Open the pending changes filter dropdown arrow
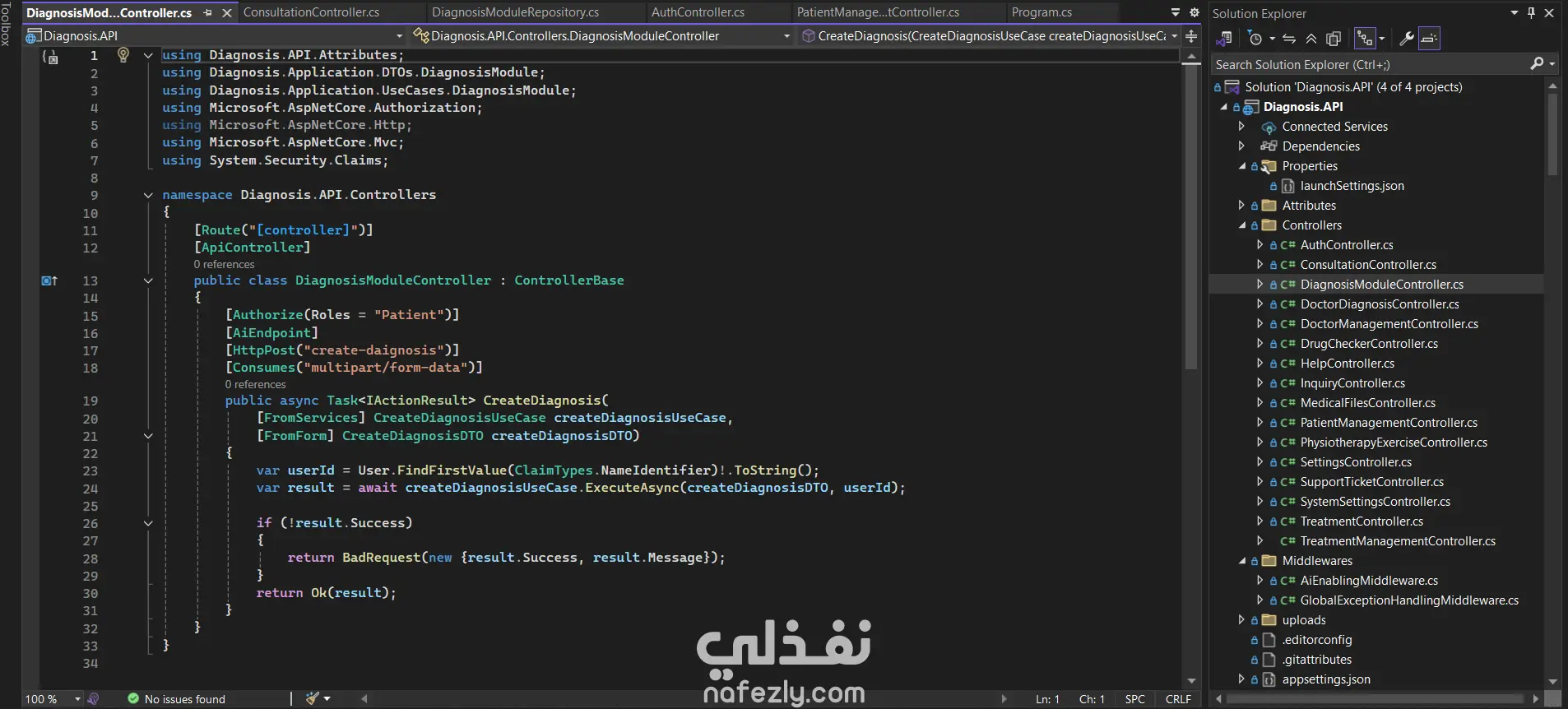1568x709 pixels. 1272,39
